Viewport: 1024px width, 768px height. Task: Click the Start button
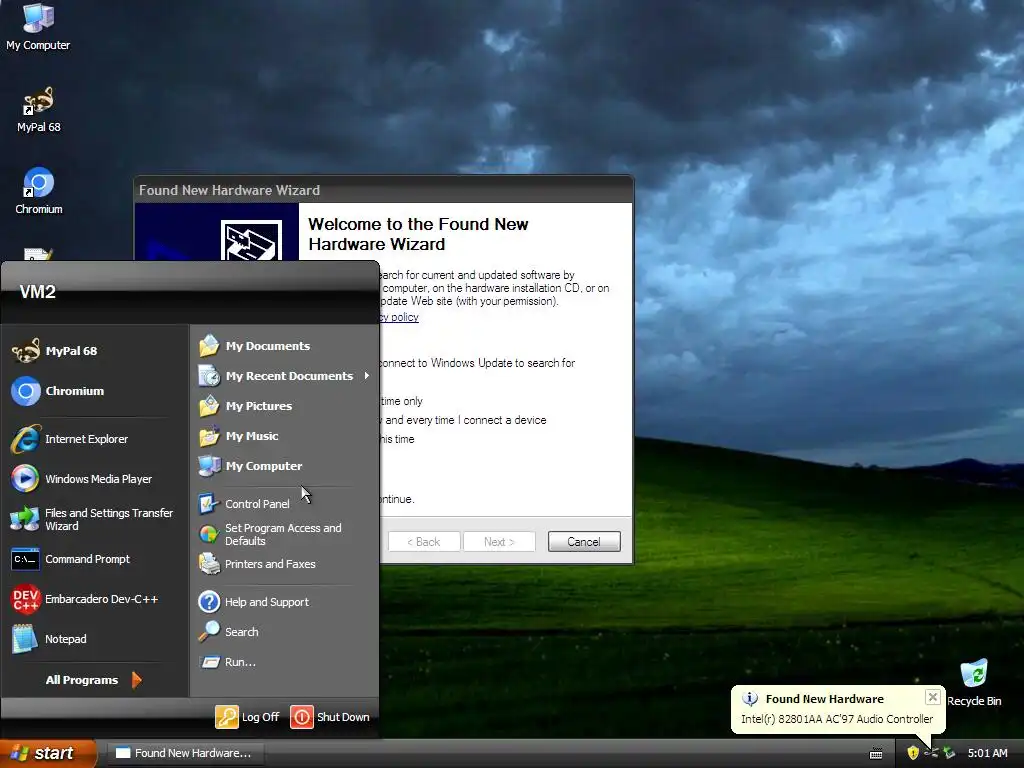(x=48, y=753)
